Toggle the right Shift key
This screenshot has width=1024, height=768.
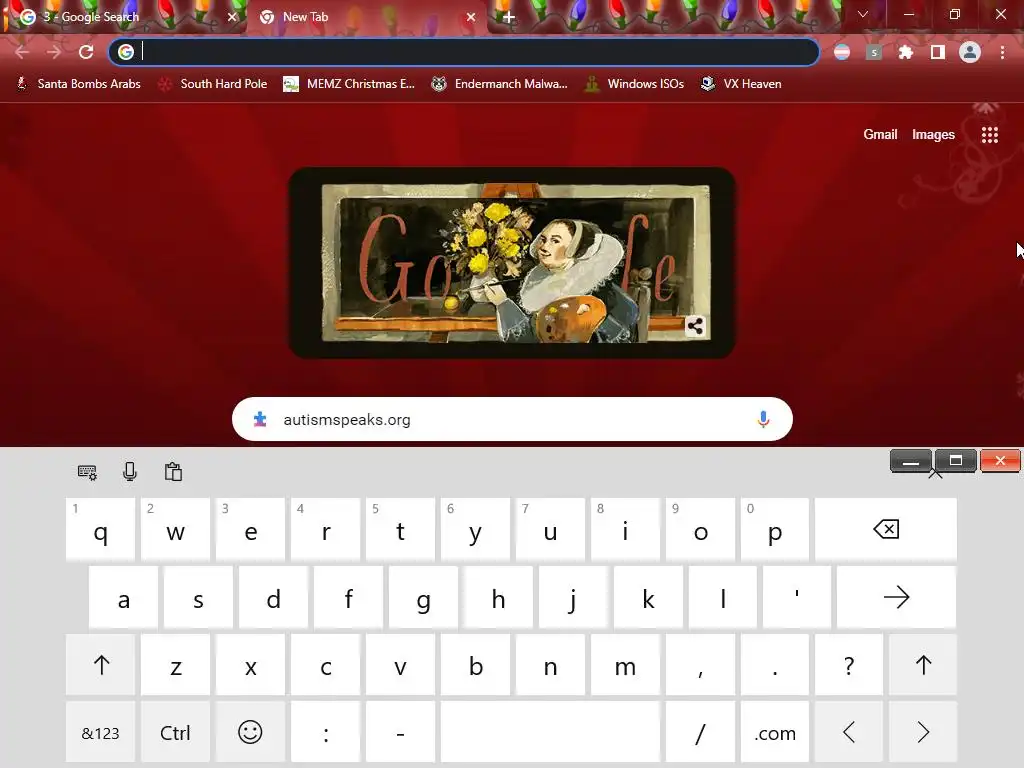pos(923,665)
